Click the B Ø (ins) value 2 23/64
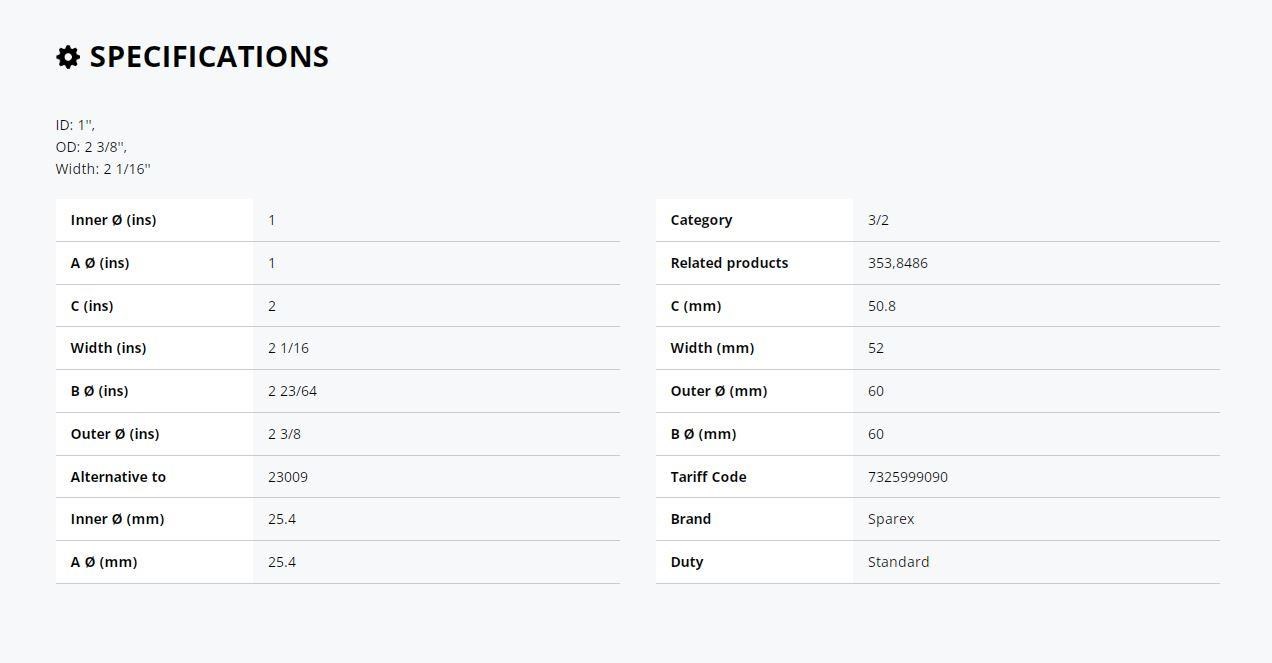 pos(292,391)
